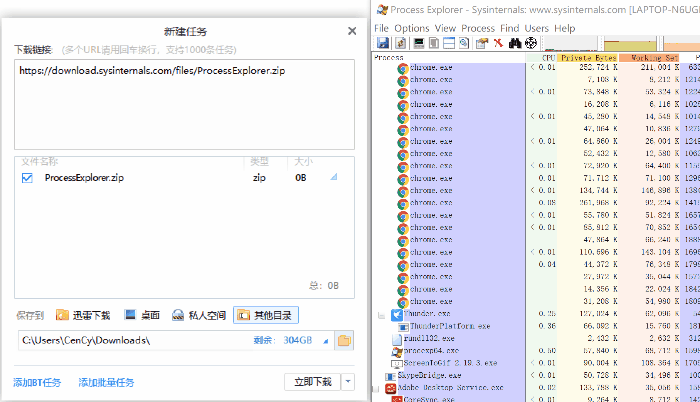Click the crosshair Find Window's Process icon
Viewport: 700px width, 402px height.
(x=531, y=43)
